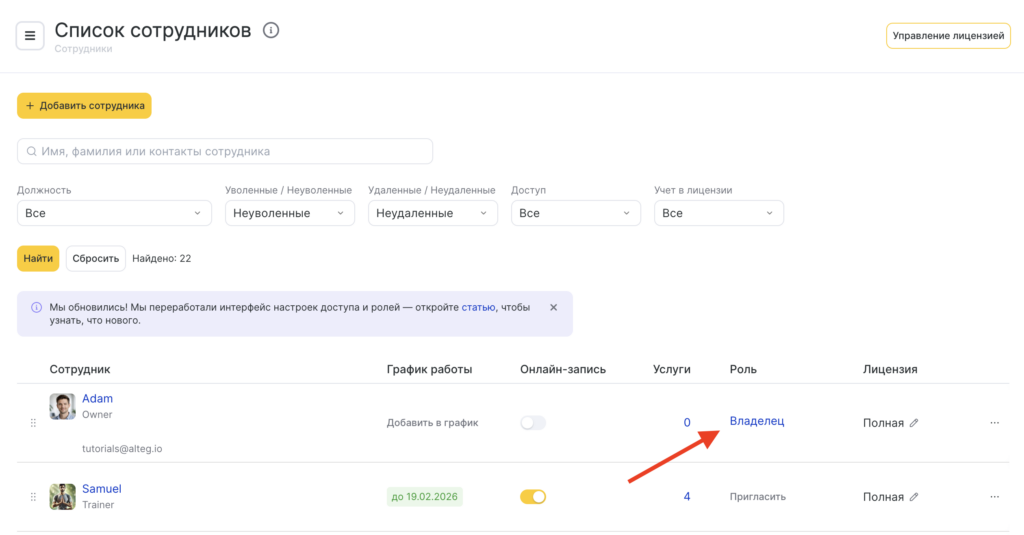The height and width of the screenshot is (535, 1024).
Task: Expand the Учет в лицензии dropdown
Action: (718, 213)
